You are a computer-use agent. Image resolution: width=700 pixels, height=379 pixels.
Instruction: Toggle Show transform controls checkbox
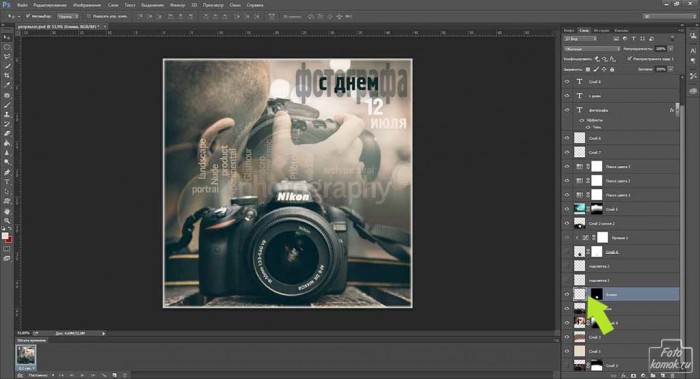coord(88,16)
